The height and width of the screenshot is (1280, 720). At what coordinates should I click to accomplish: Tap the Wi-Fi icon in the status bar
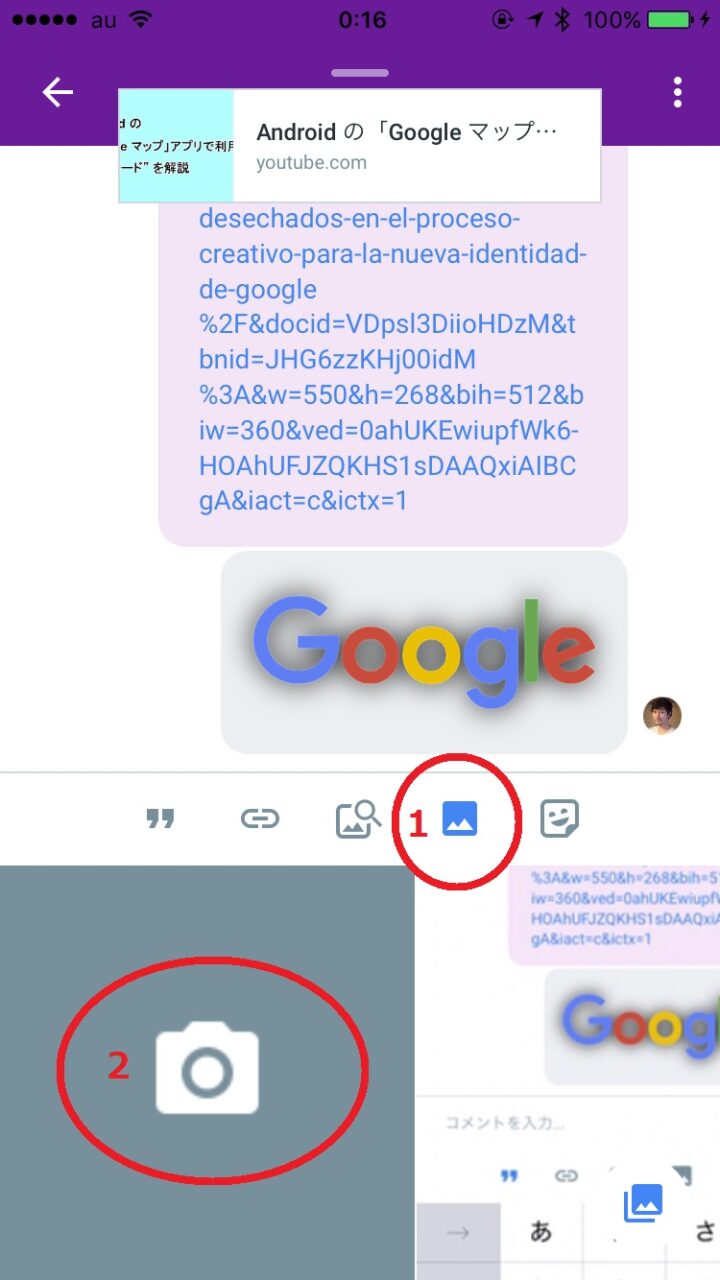point(141,19)
